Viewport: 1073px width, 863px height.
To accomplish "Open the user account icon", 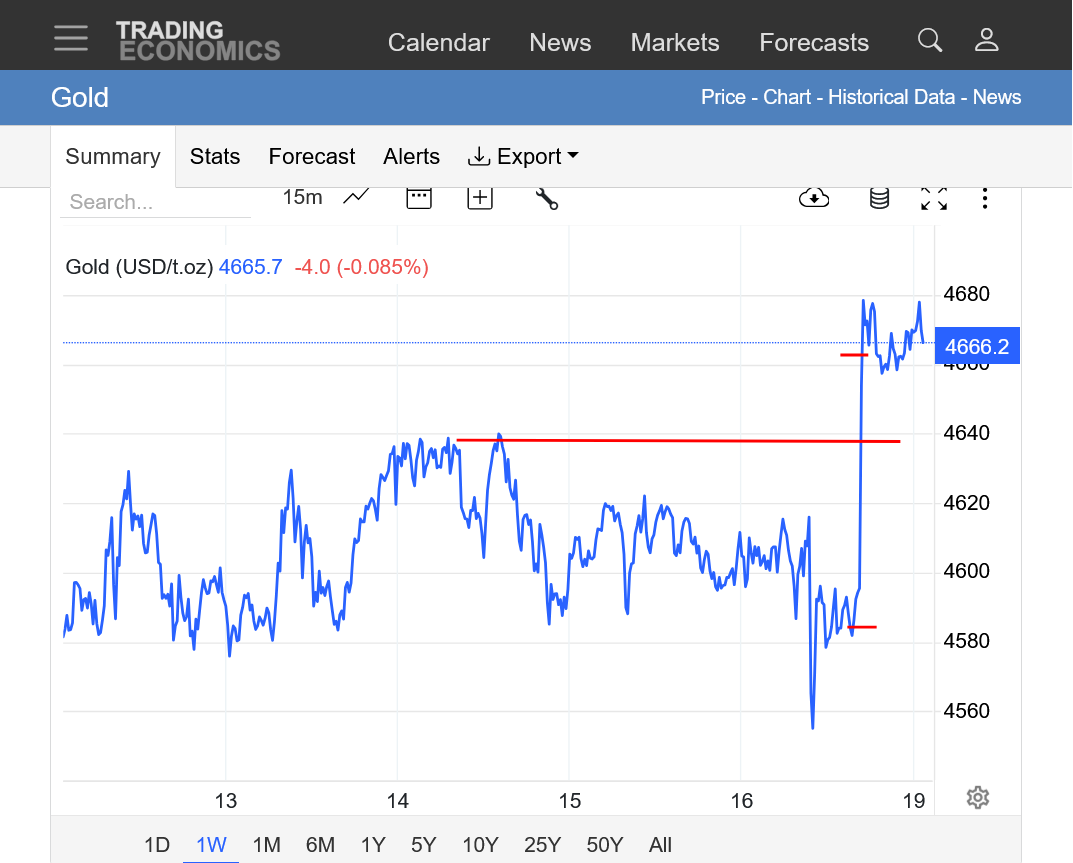I will click(x=987, y=40).
